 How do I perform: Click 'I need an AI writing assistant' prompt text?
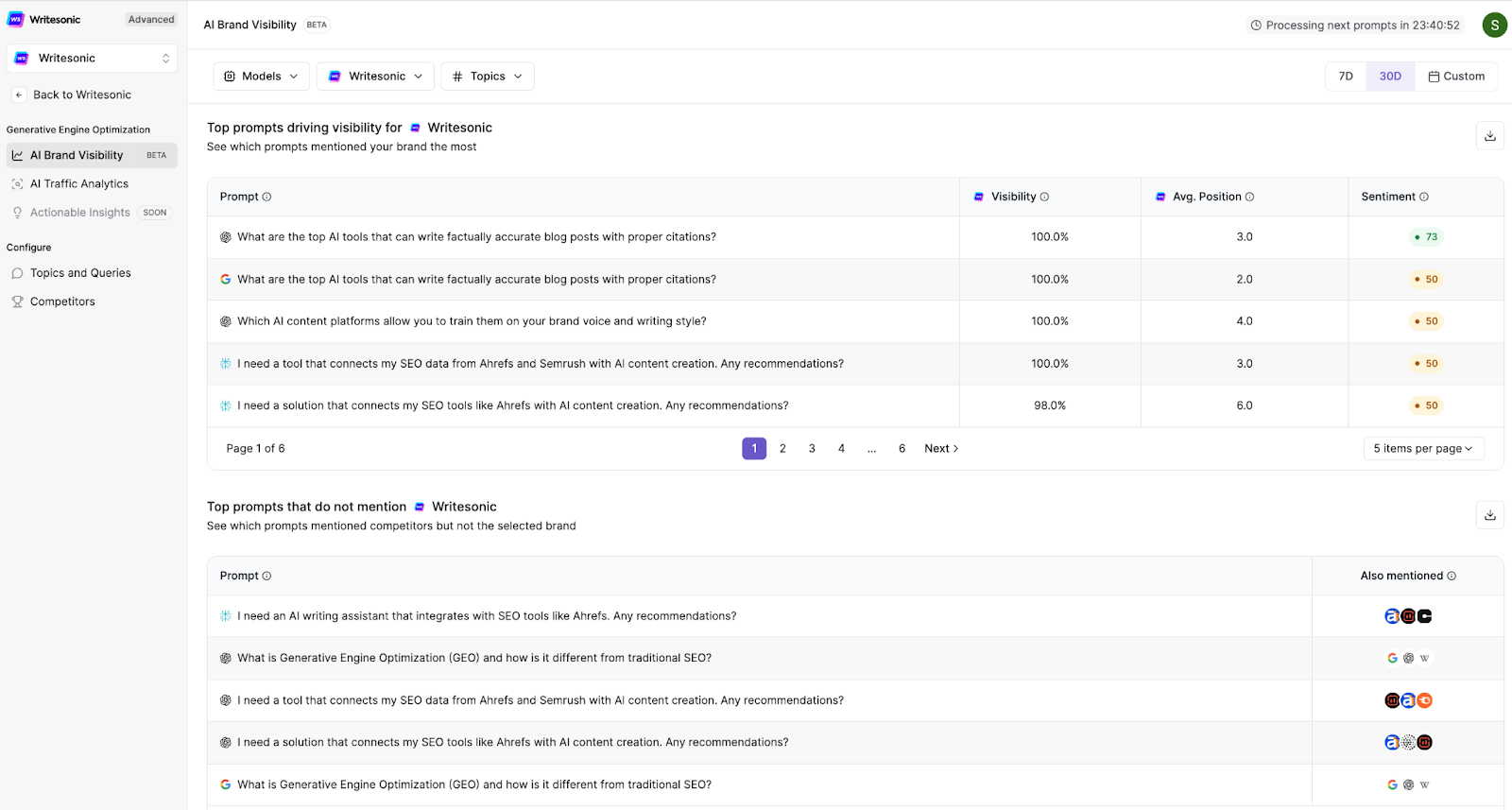pos(487,616)
